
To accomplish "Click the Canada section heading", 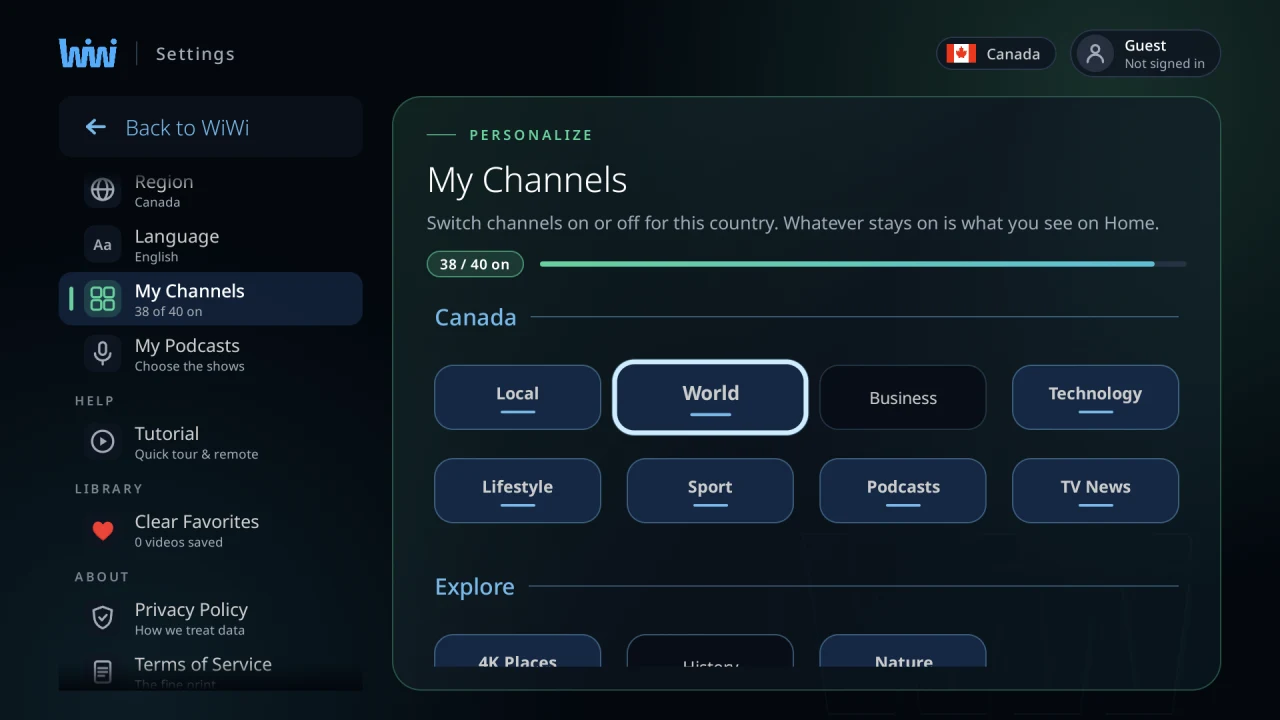I will tap(476, 317).
